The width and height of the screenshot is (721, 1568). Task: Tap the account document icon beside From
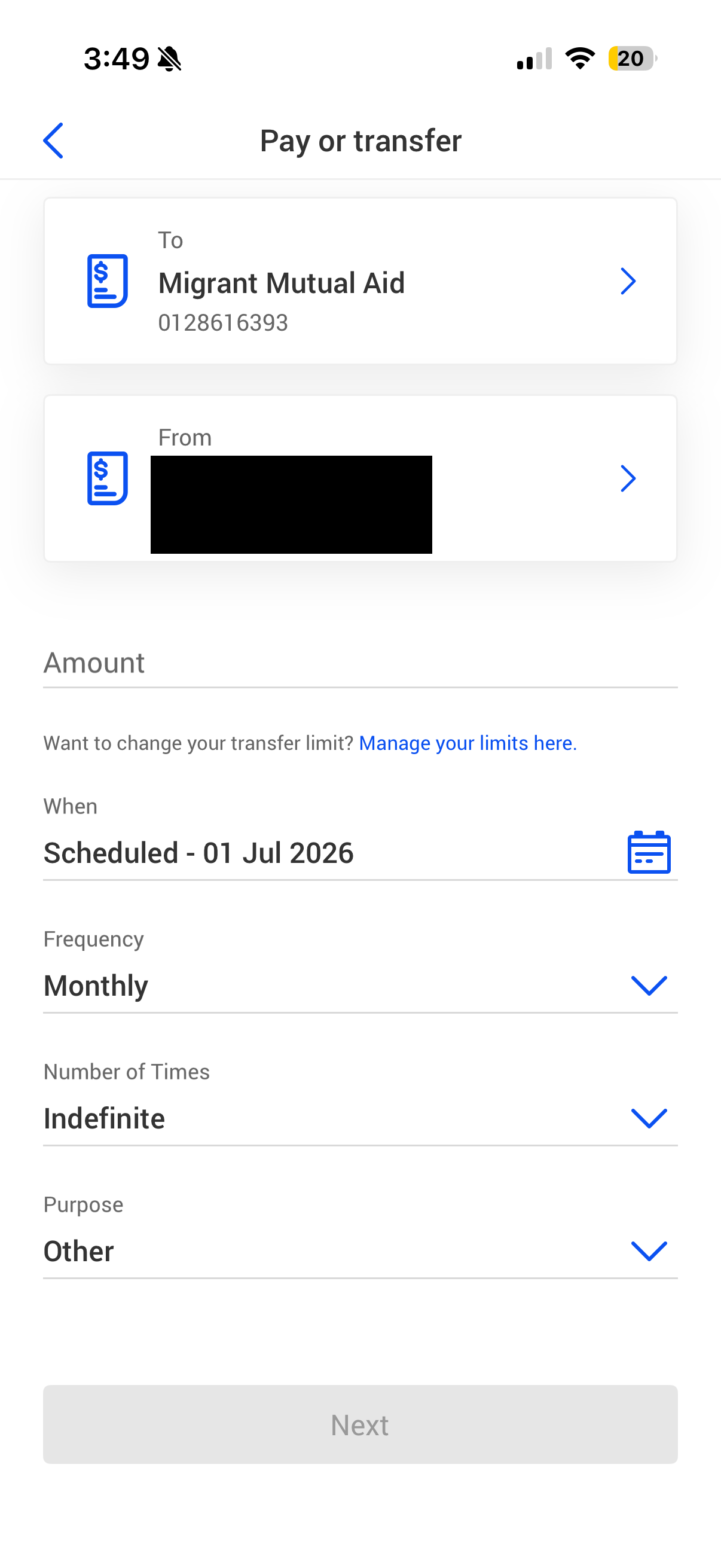click(107, 478)
